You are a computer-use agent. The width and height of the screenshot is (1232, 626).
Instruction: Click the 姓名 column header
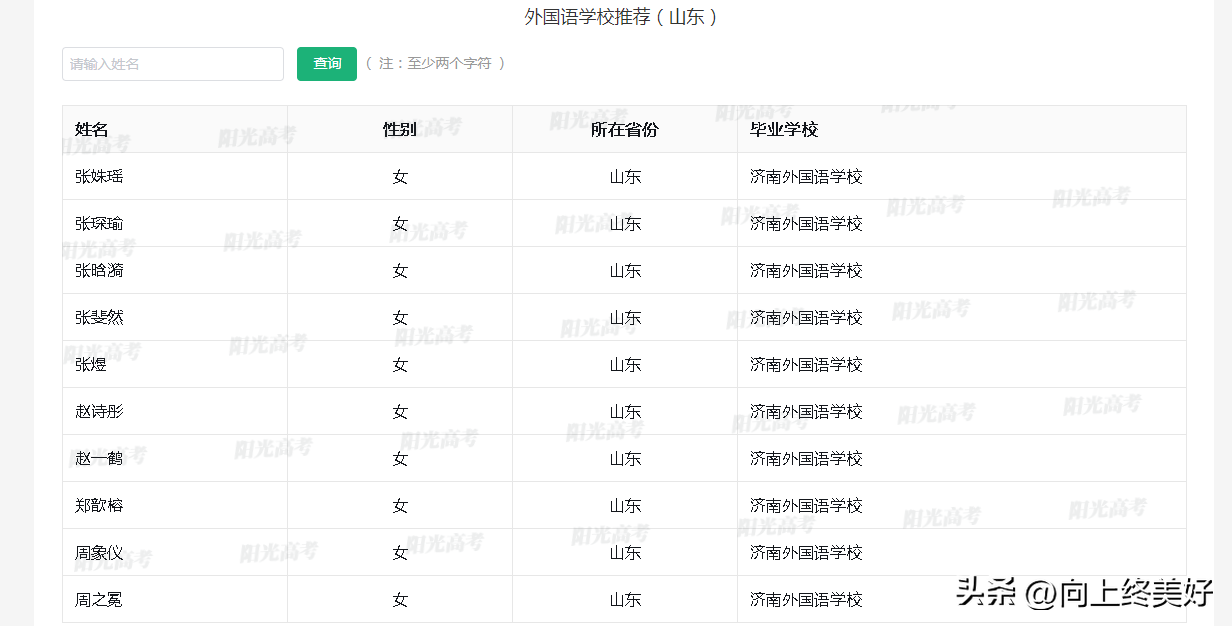tap(91, 130)
